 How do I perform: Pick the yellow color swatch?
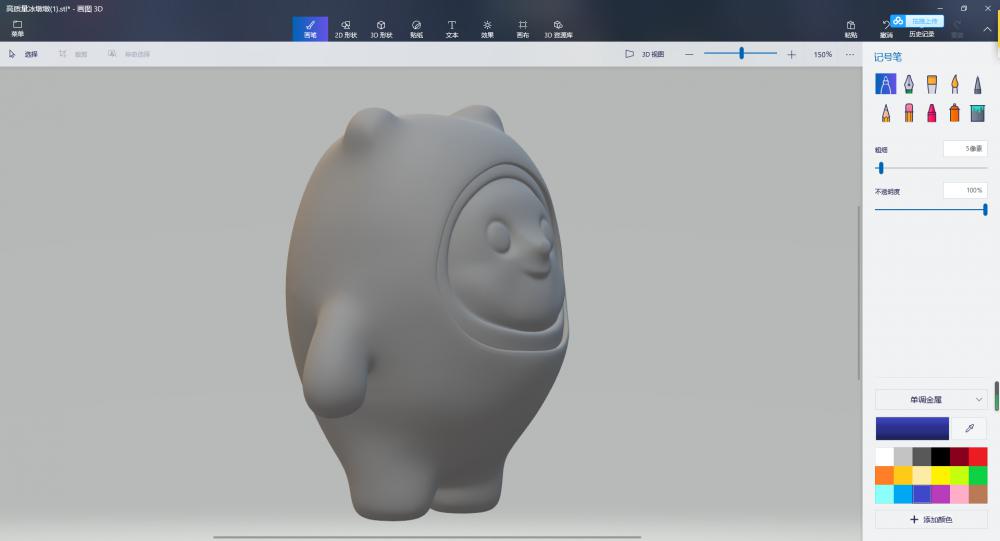tap(940, 475)
